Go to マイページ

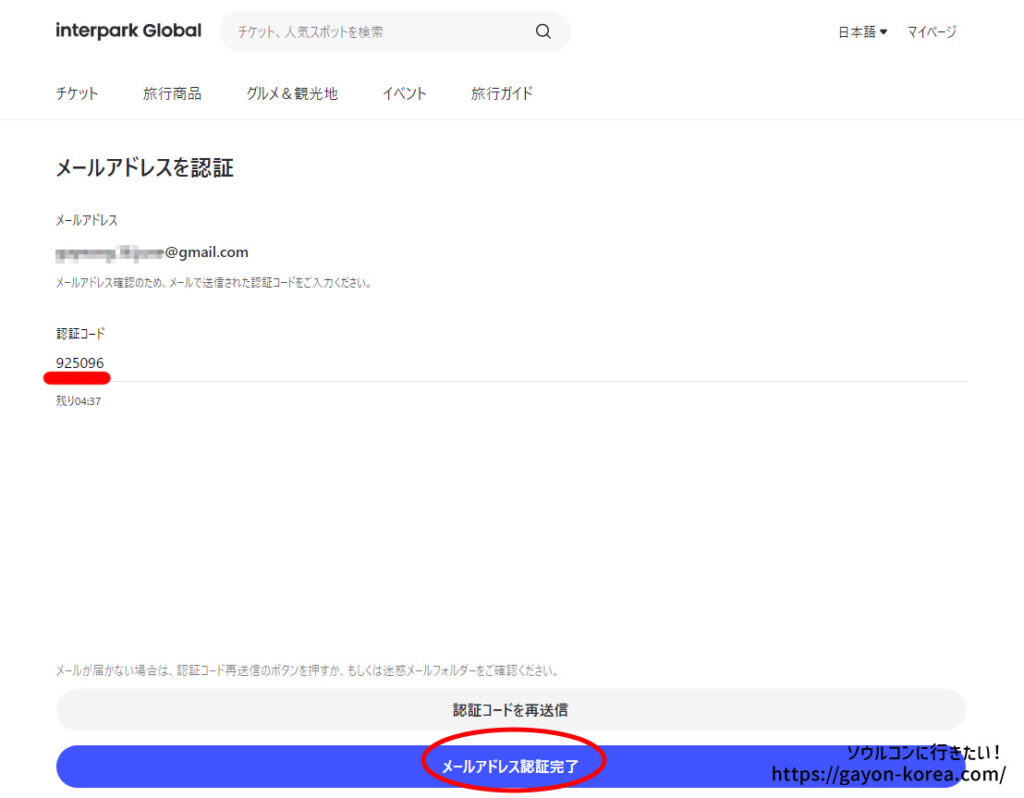click(931, 32)
